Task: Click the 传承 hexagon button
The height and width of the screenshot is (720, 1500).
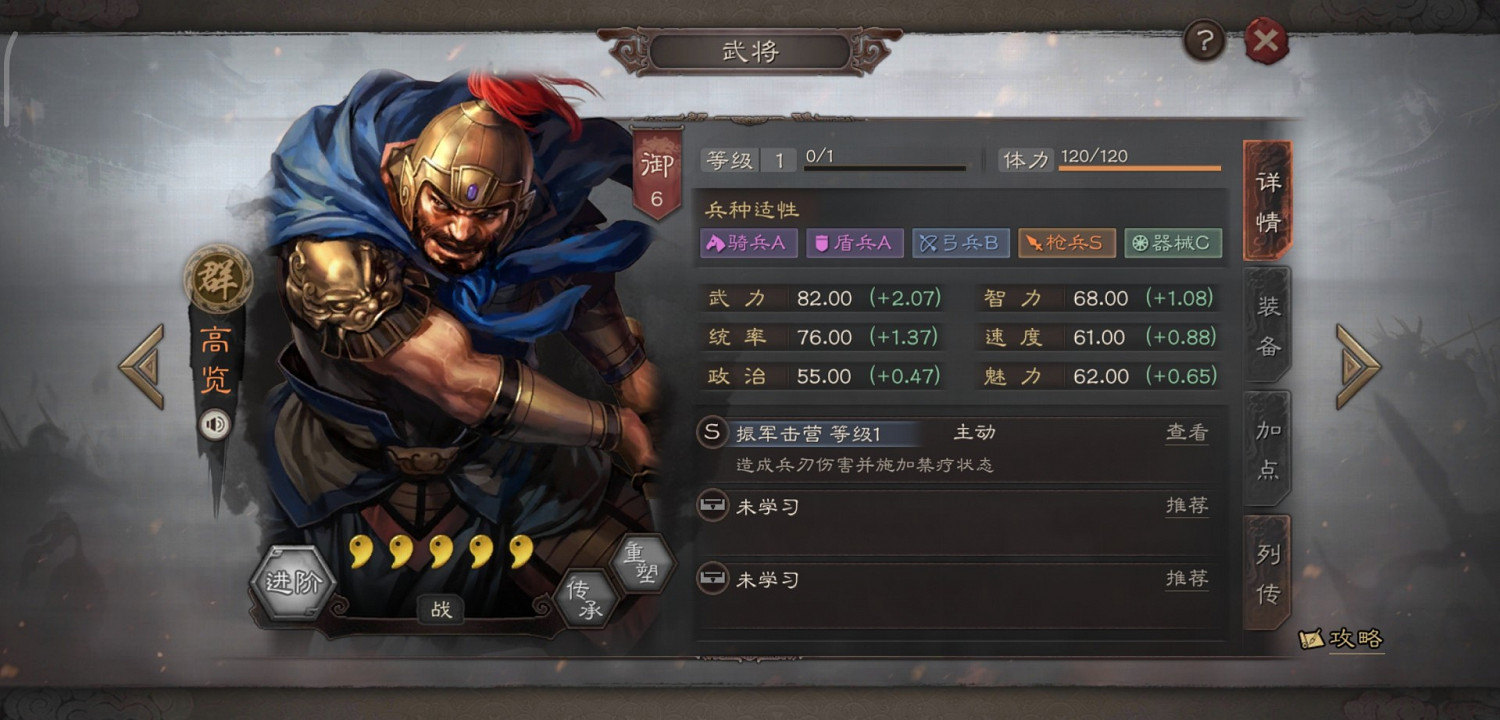Action: click(585, 597)
